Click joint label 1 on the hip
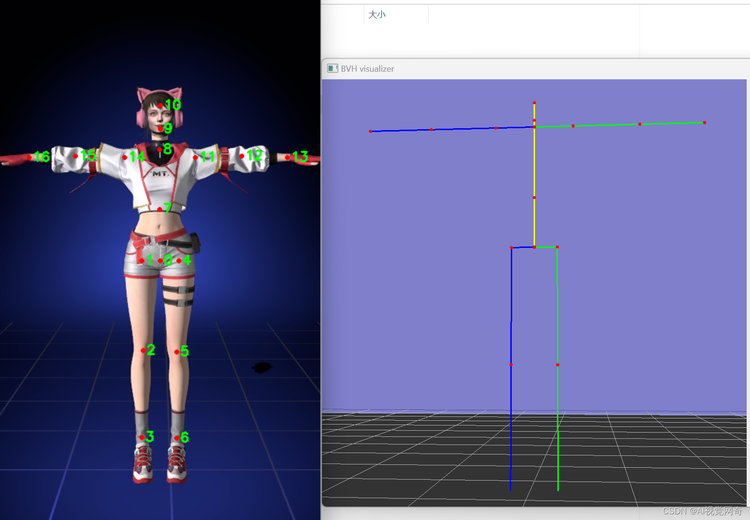Viewport: 750px width, 520px height. tap(150, 260)
